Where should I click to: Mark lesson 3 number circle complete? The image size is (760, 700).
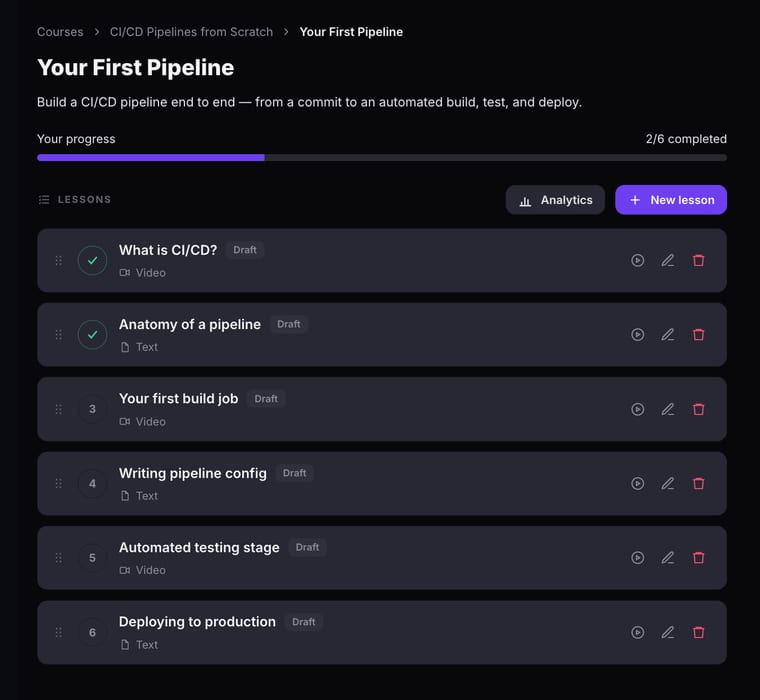(x=92, y=409)
